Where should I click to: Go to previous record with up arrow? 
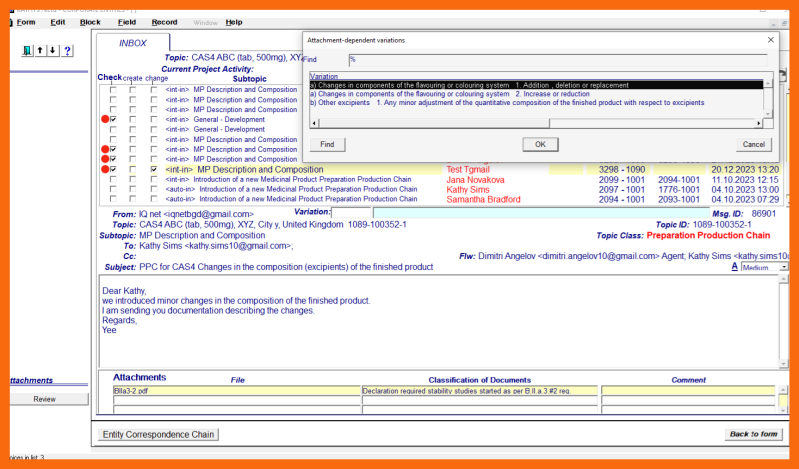coord(40,51)
